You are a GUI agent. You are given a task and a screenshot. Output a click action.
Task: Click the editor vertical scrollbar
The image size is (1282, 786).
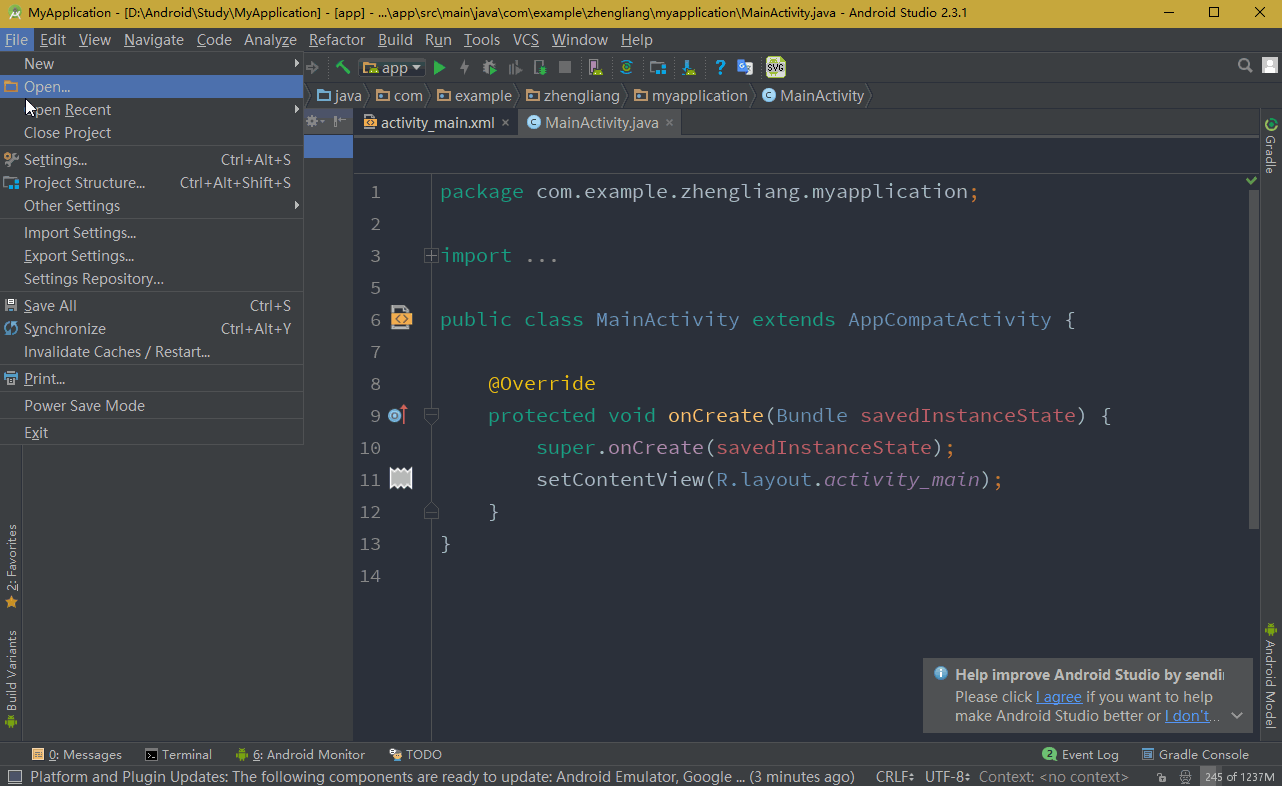pos(1254,359)
